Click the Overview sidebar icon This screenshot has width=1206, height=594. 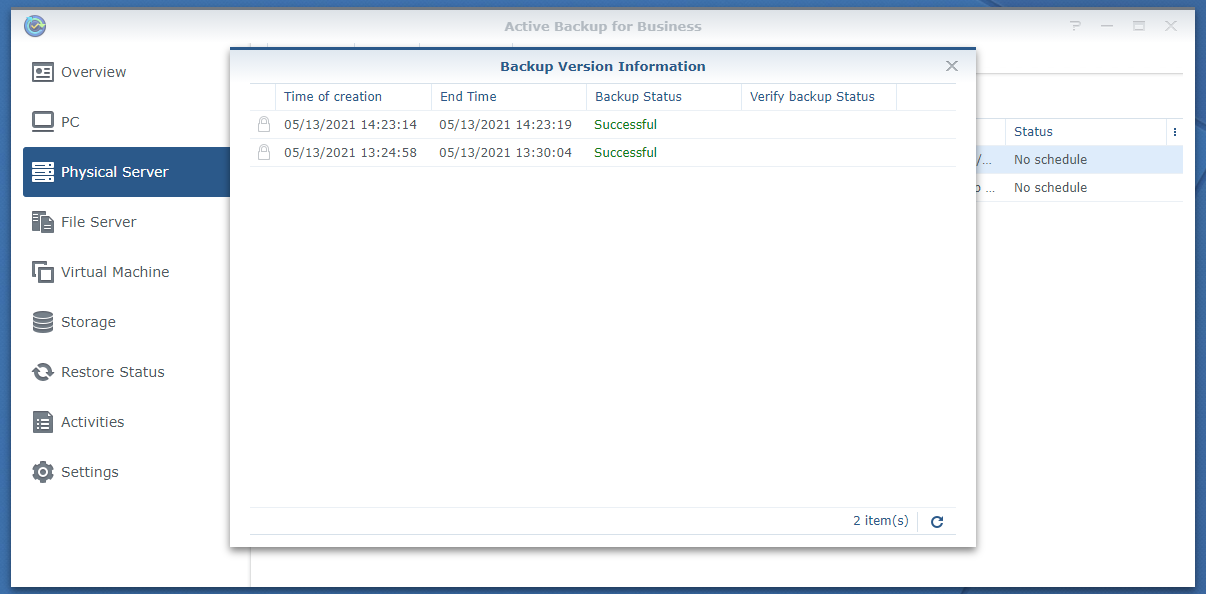(42, 72)
